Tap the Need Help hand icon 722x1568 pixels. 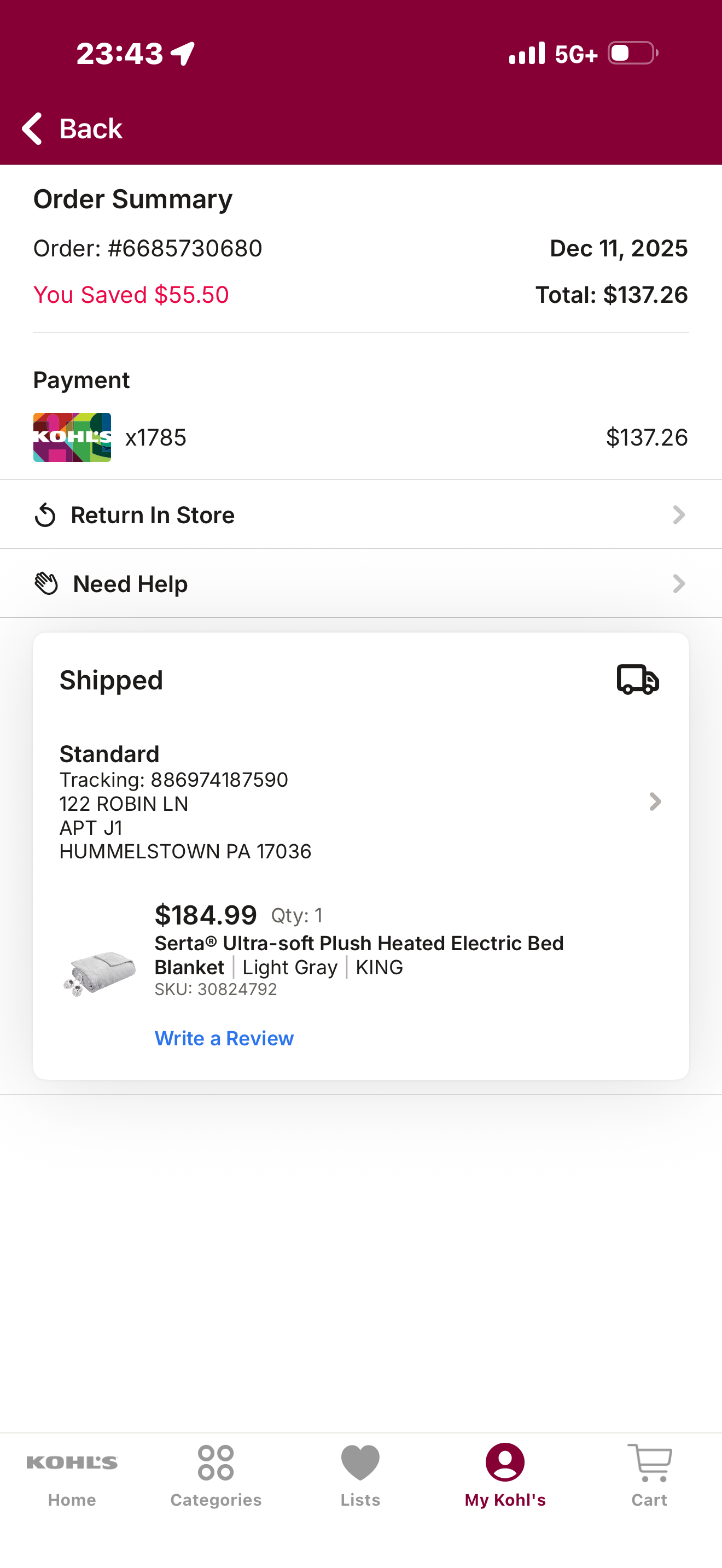[45, 584]
